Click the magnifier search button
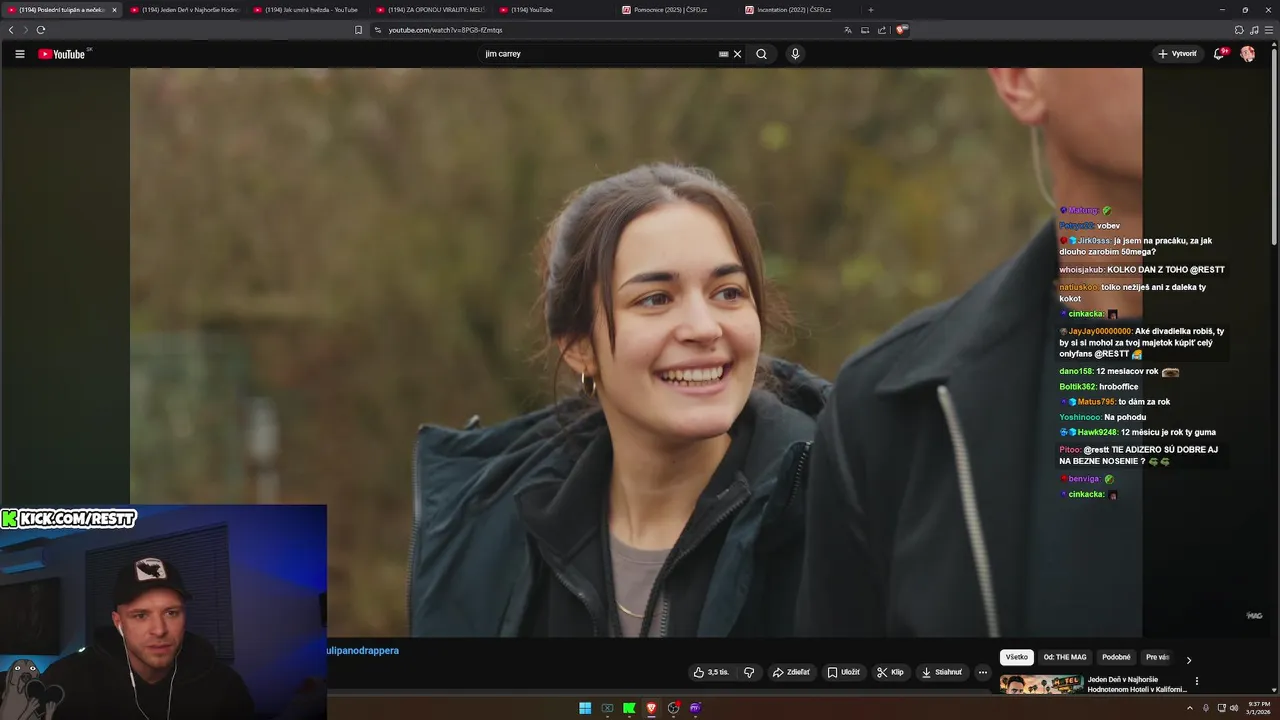The width and height of the screenshot is (1280, 720). [x=761, y=54]
